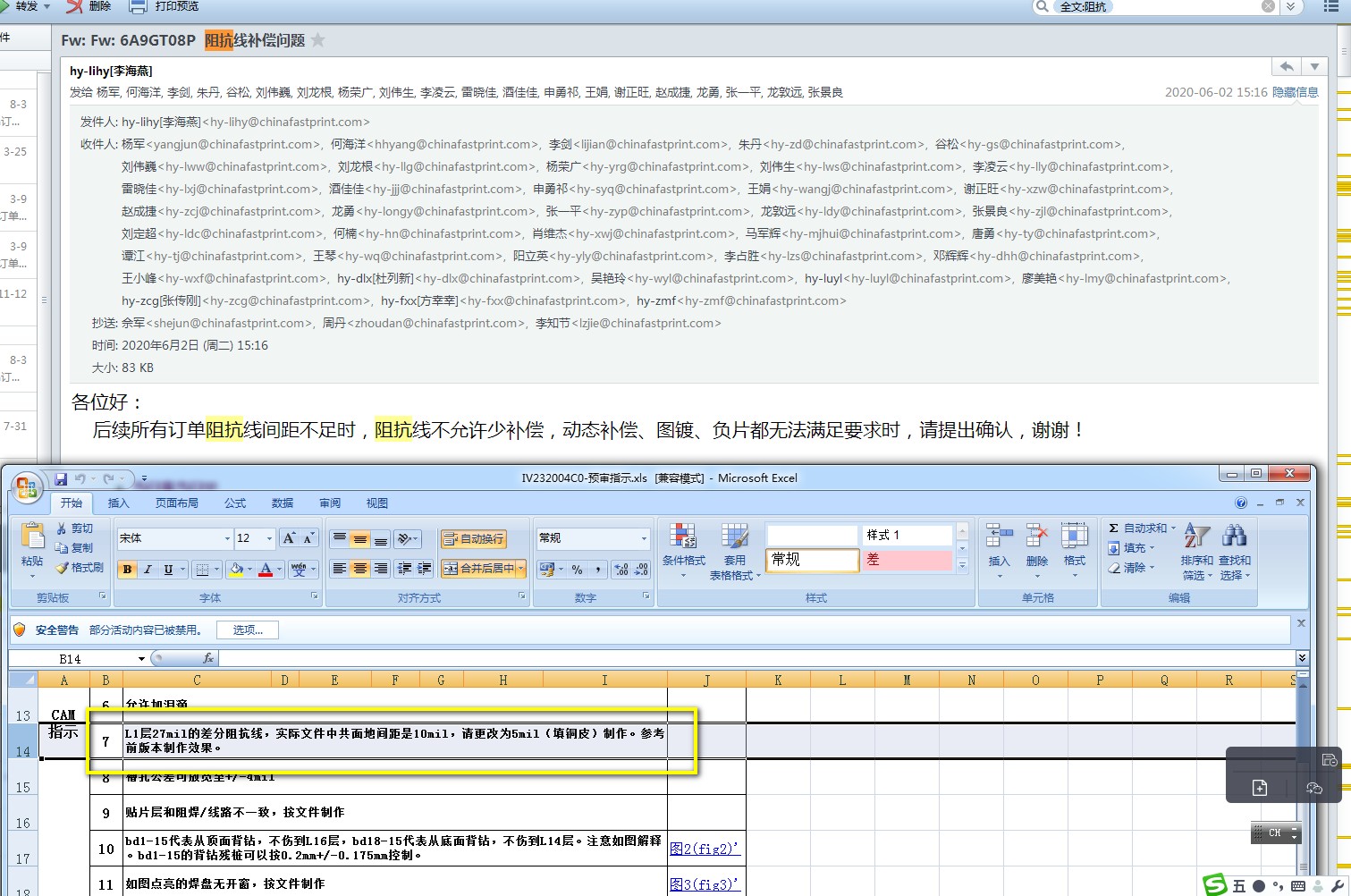Image resolution: width=1351 pixels, height=896 pixels.
Task: Click the Copy (复制) icon
Action: (61, 548)
